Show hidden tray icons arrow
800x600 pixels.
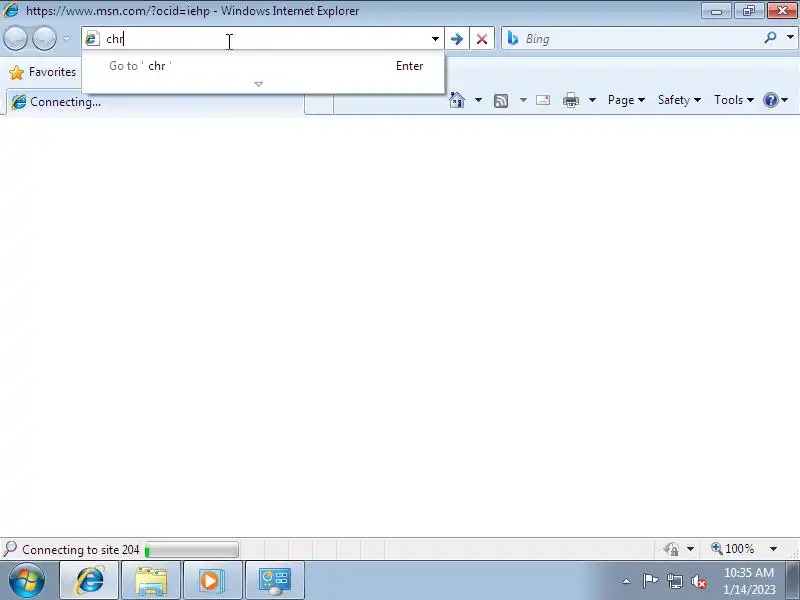pos(627,581)
